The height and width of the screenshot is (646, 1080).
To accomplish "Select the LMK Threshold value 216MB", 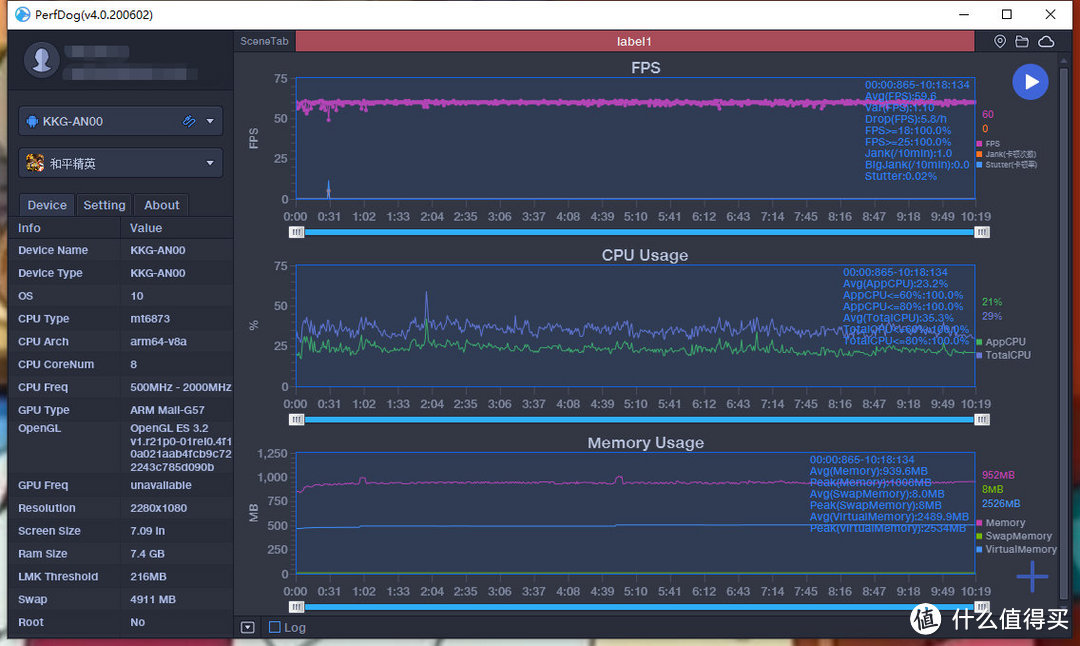I will tap(148, 576).
